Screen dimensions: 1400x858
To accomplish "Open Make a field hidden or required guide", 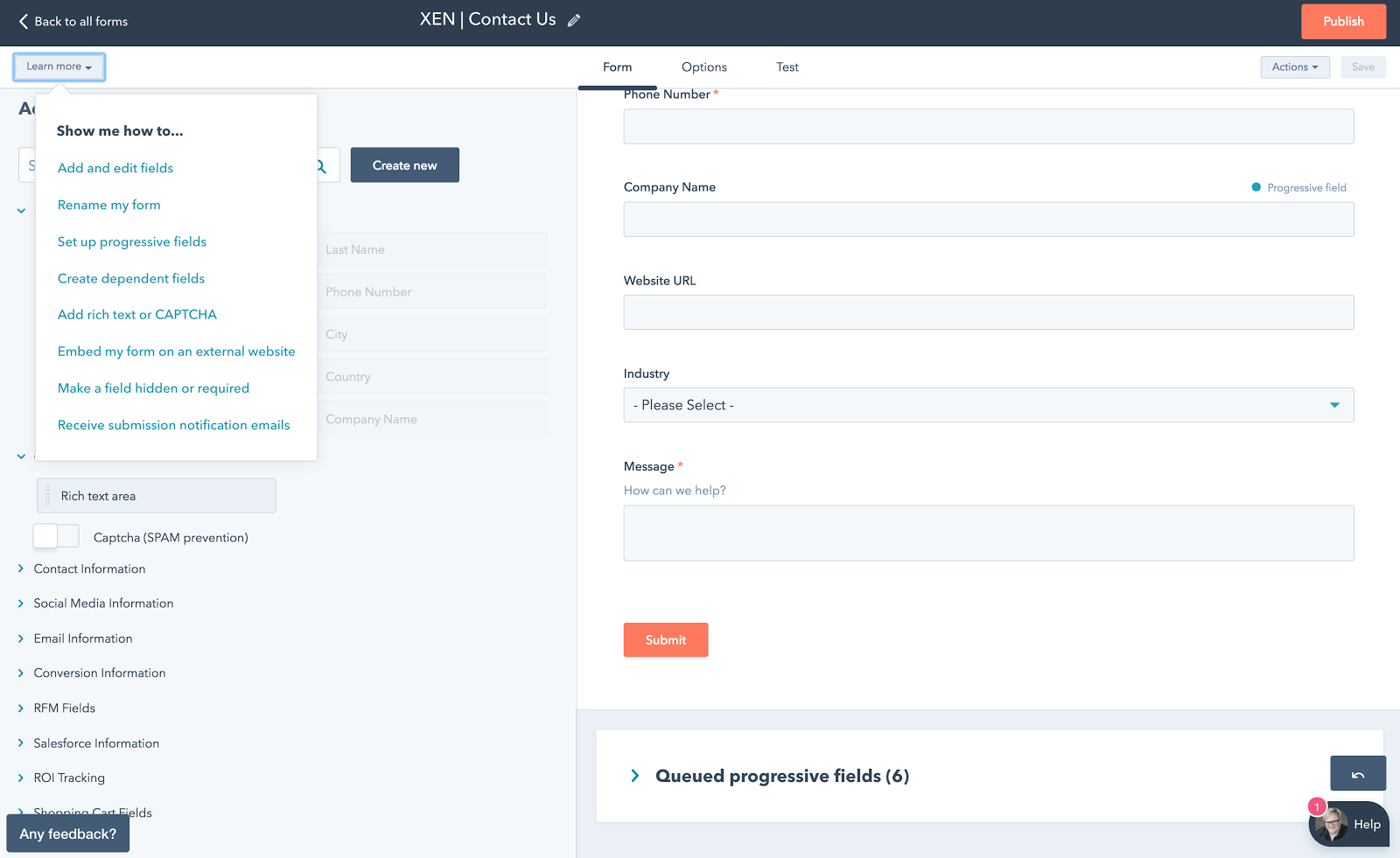I will click(x=153, y=388).
